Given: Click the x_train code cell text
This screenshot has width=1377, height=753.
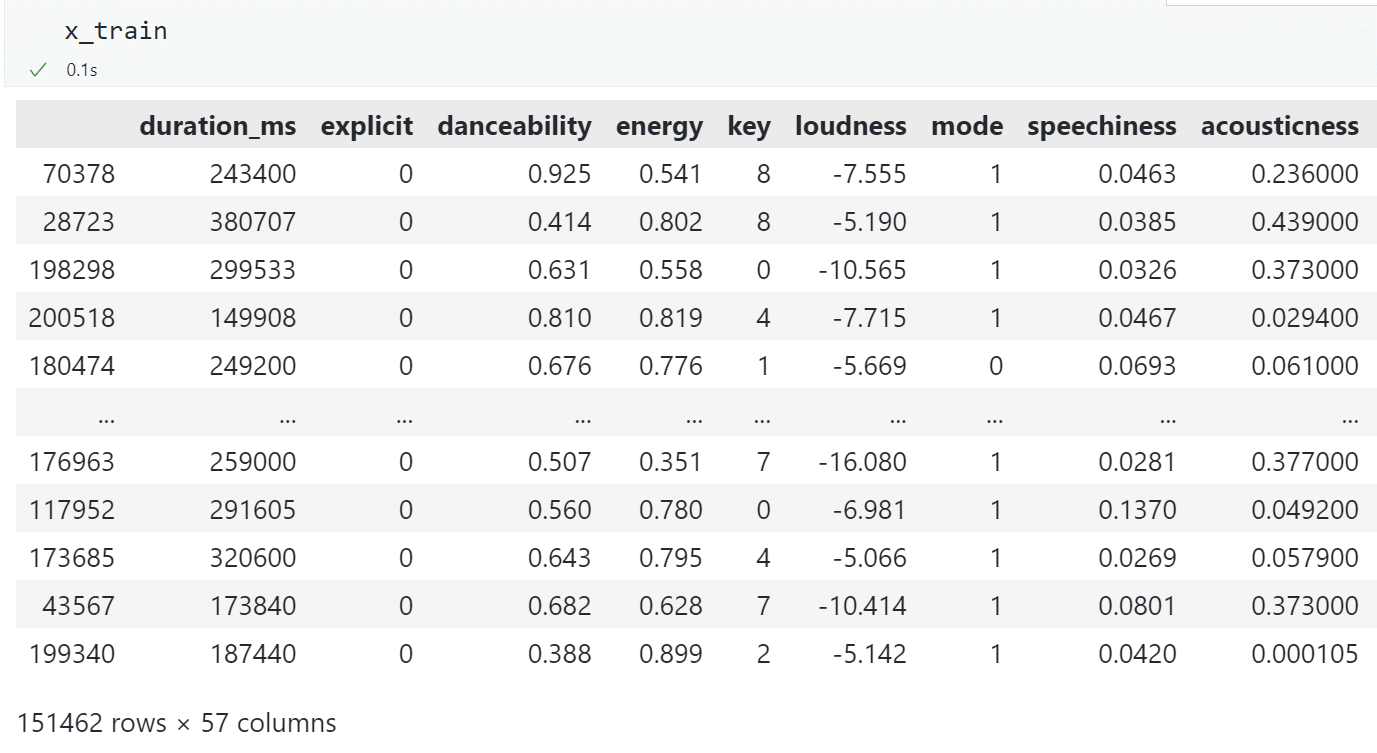Looking at the screenshot, I should tap(115, 31).
